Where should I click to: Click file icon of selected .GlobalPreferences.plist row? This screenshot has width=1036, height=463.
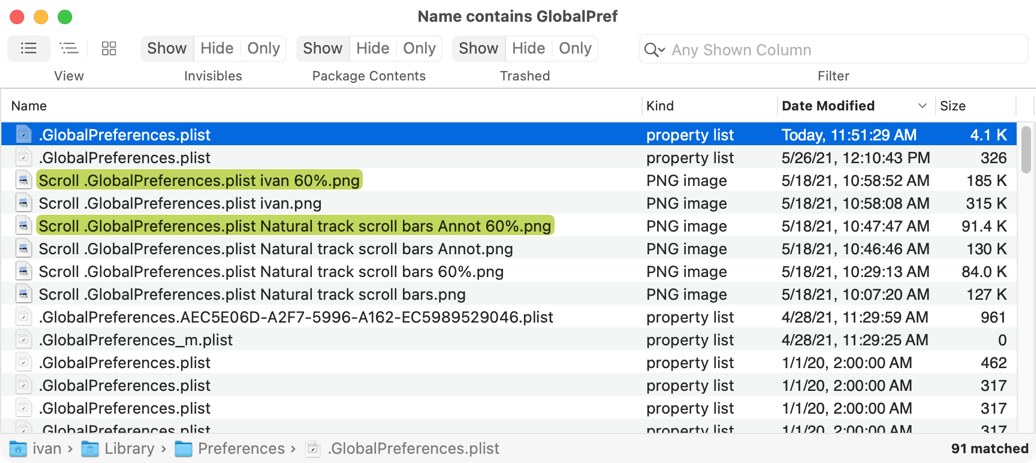coord(24,135)
